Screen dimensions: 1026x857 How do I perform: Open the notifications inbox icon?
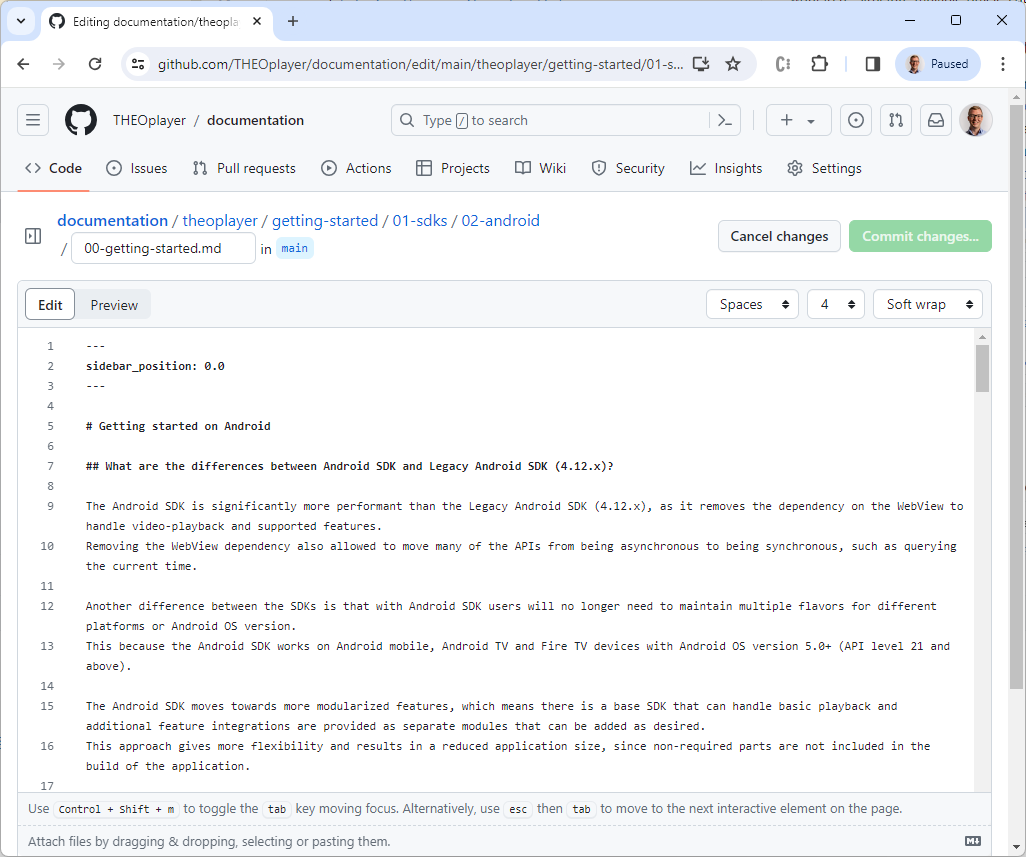(x=936, y=120)
